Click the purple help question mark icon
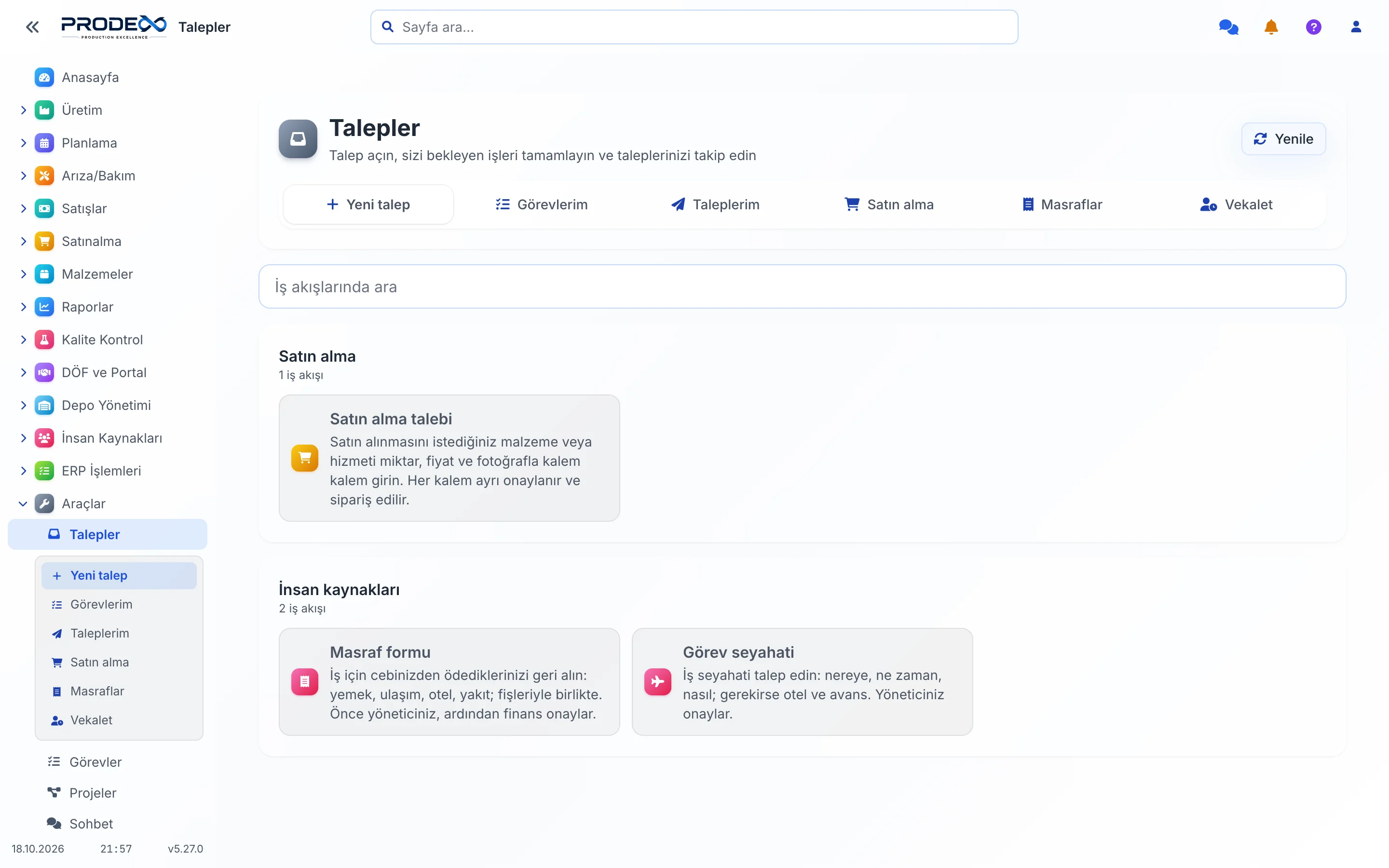Viewport: 1389px width, 868px height. tap(1313, 27)
